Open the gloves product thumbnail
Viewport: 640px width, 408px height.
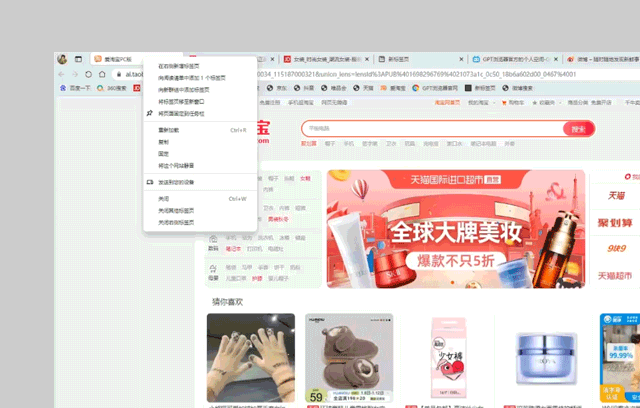[x=251, y=358]
